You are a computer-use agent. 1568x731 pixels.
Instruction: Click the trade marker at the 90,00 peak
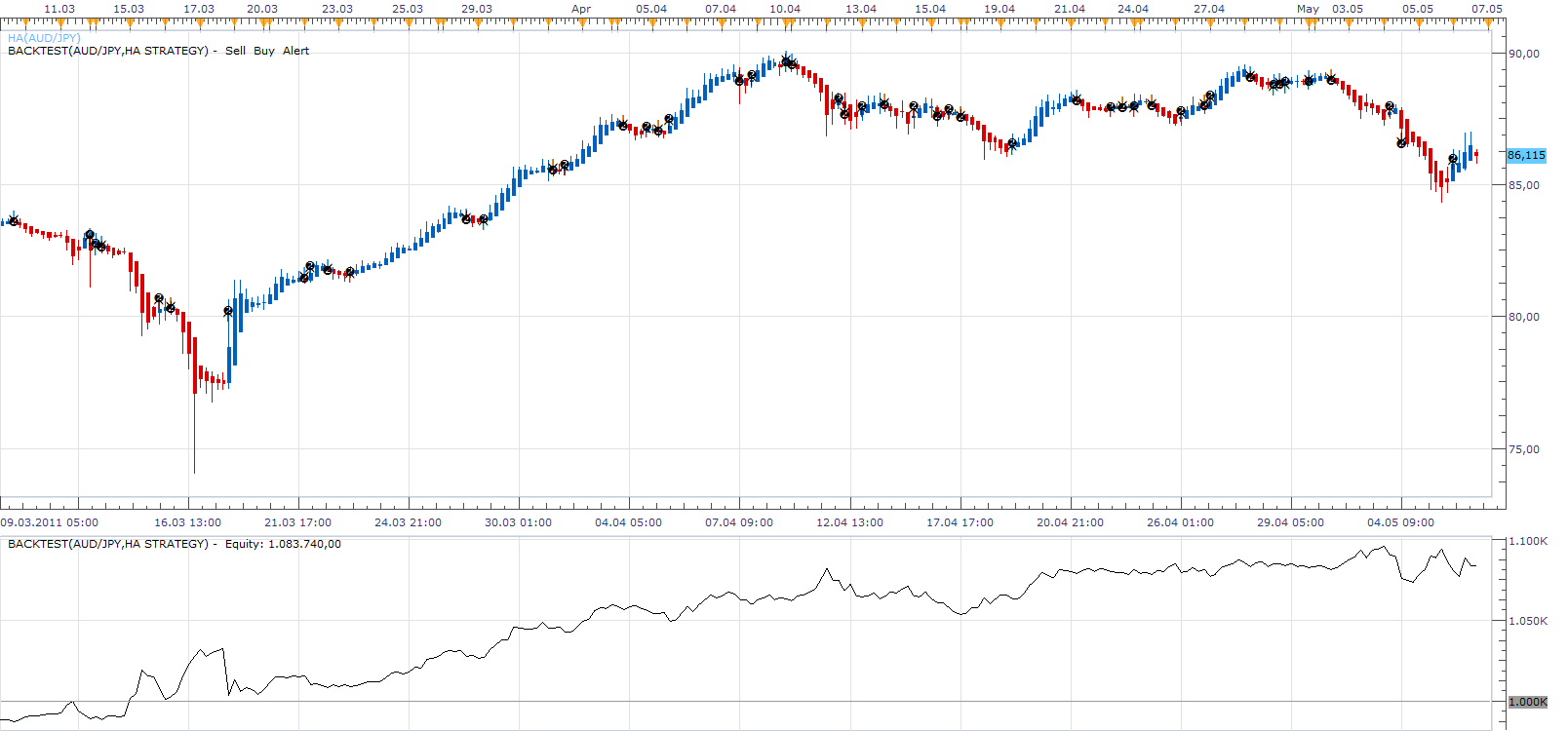788,61
